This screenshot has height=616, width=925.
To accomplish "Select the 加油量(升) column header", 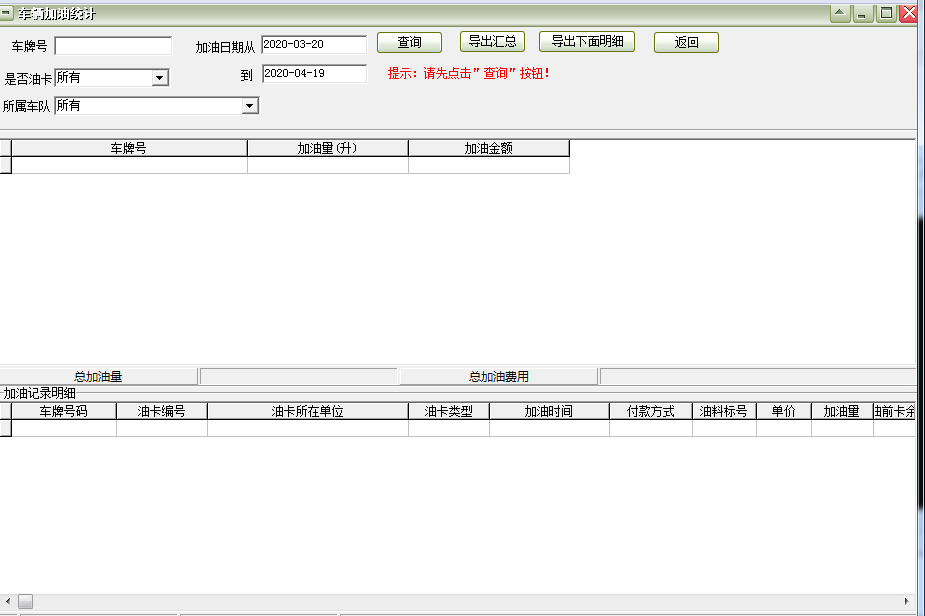I will click(327, 148).
